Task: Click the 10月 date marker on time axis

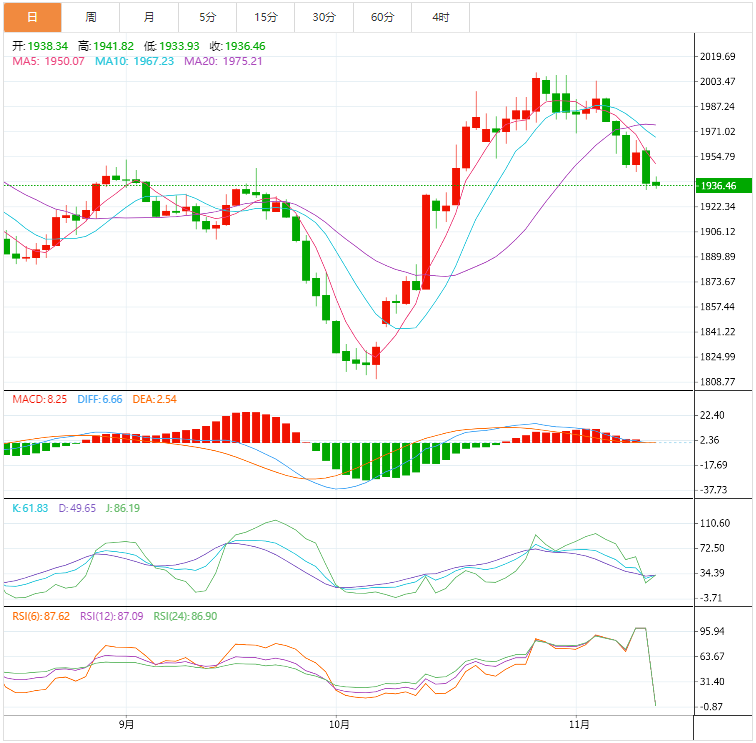Action: (x=339, y=724)
